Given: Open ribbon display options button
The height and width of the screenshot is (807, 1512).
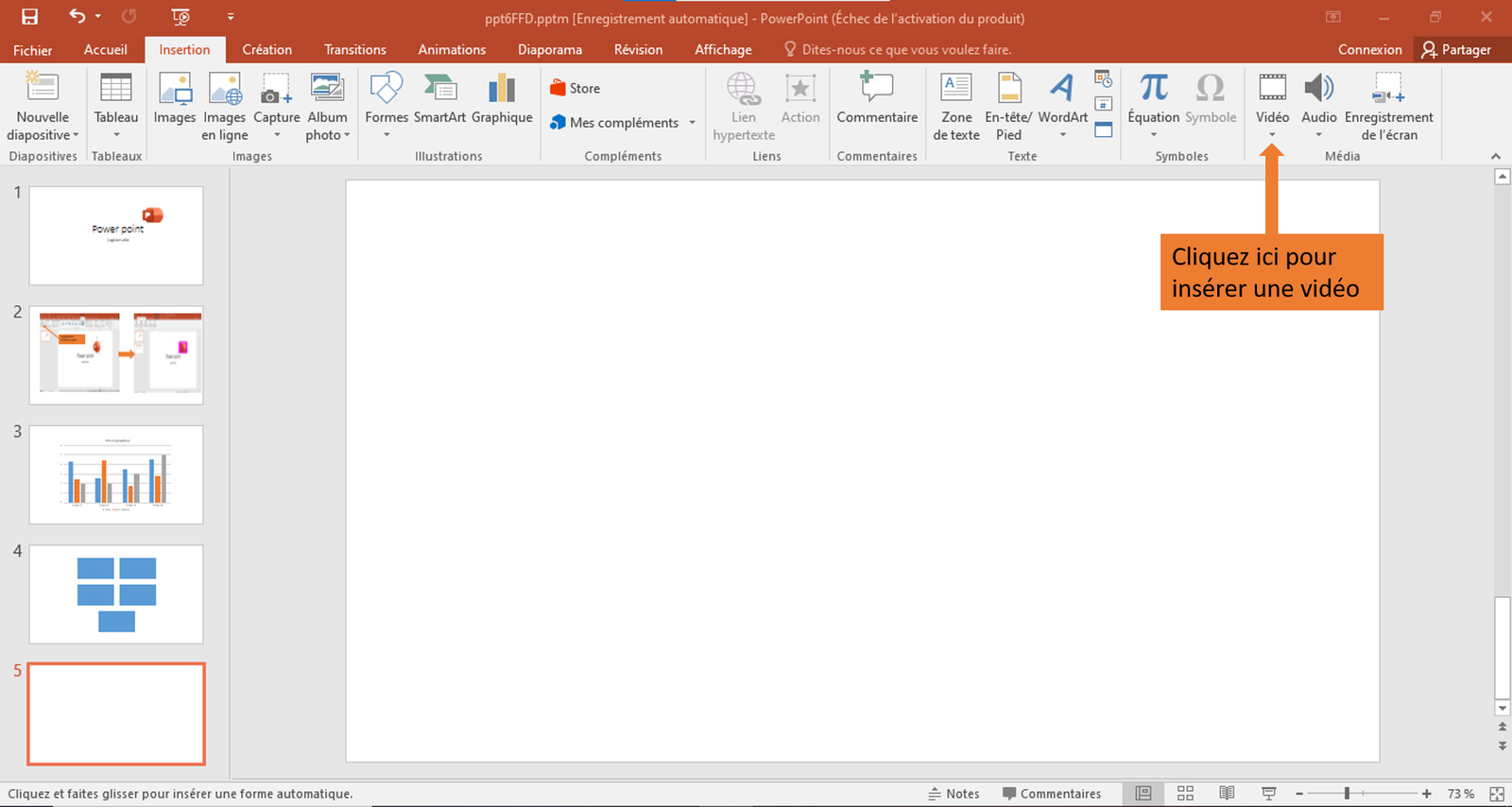Looking at the screenshot, I should (x=1333, y=17).
